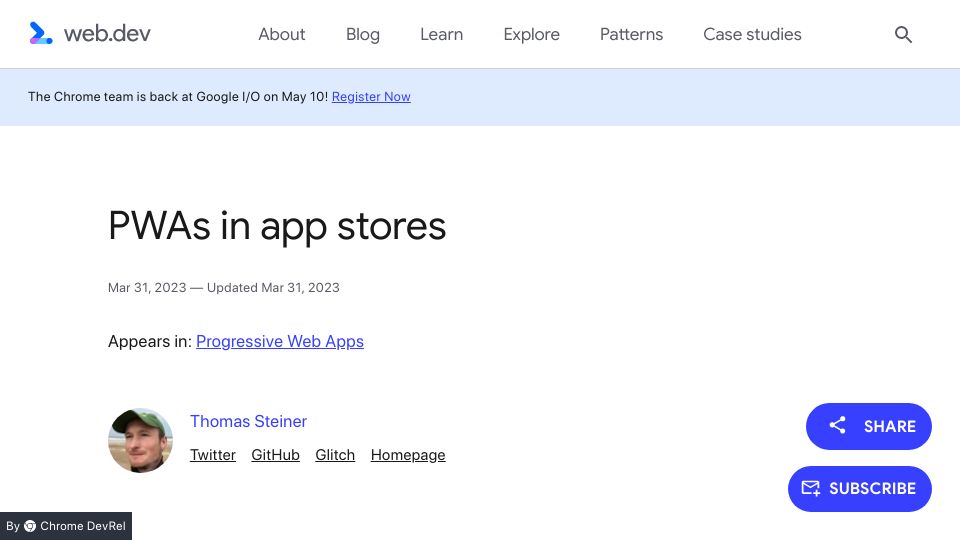
Task: Open the author's GitHub link
Action: [276, 455]
